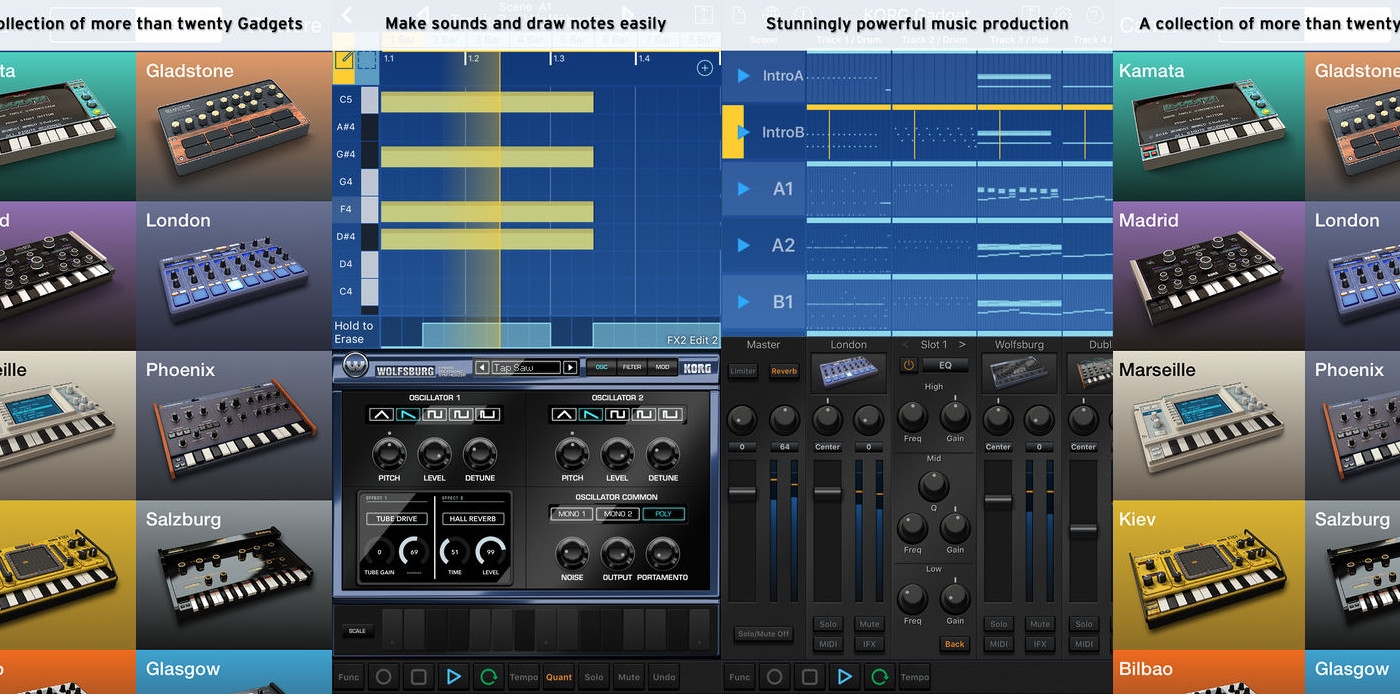This screenshot has height=700, width=1400.
Task: Go to next slot after Slot 1
Action: [x=962, y=344]
